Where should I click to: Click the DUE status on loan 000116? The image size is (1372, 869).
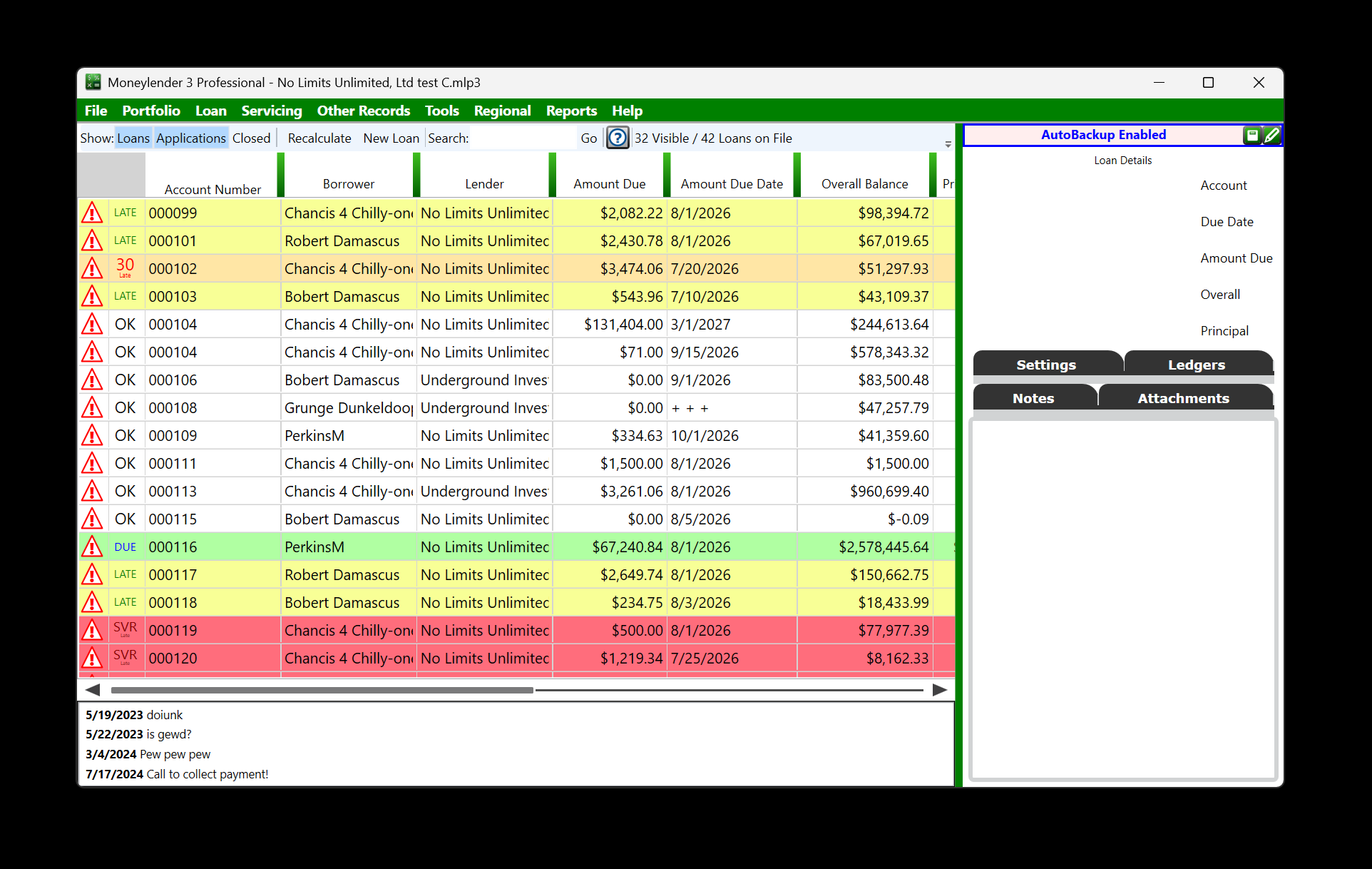tap(125, 547)
